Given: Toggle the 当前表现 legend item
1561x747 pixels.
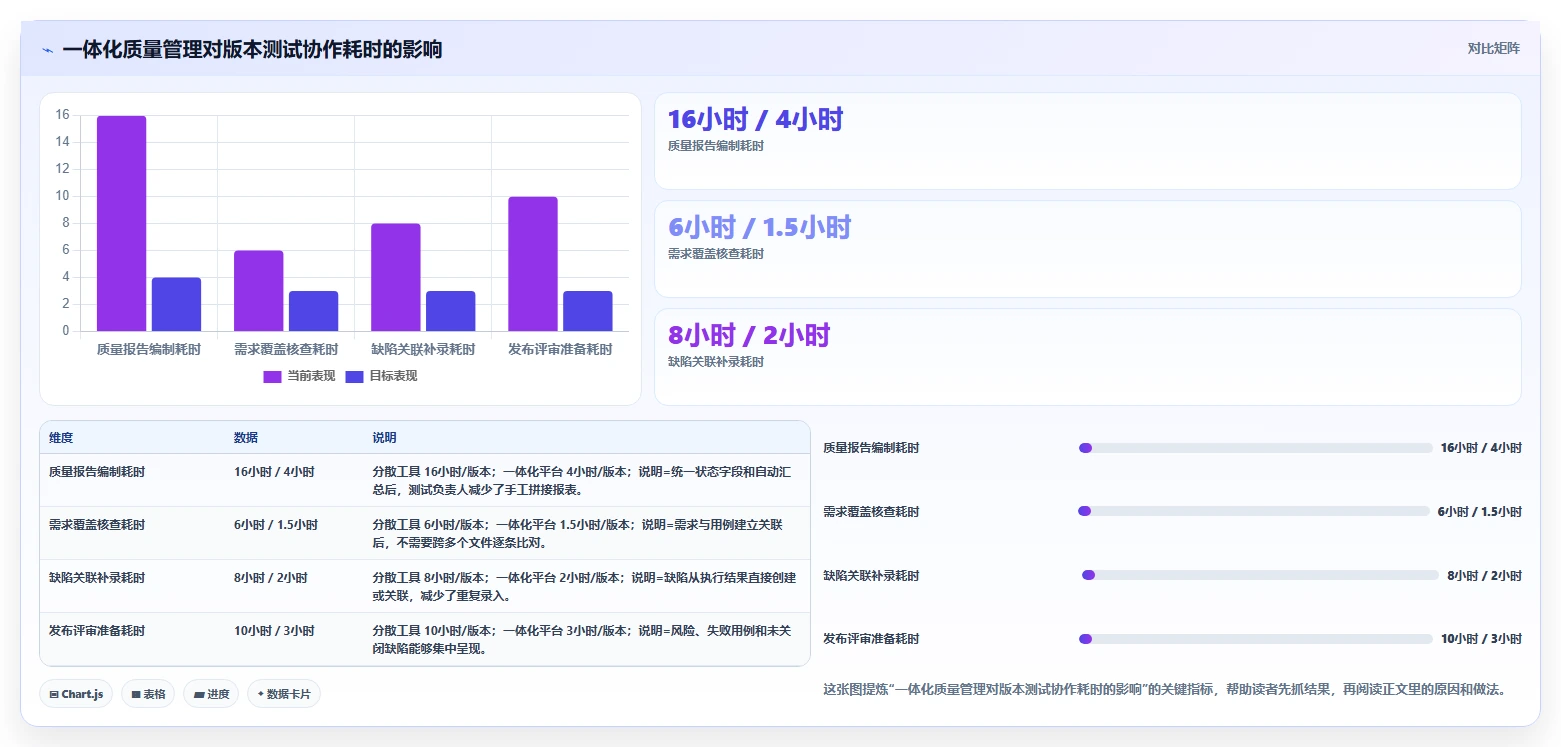Looking at the screenshot, I should [299, 376].
